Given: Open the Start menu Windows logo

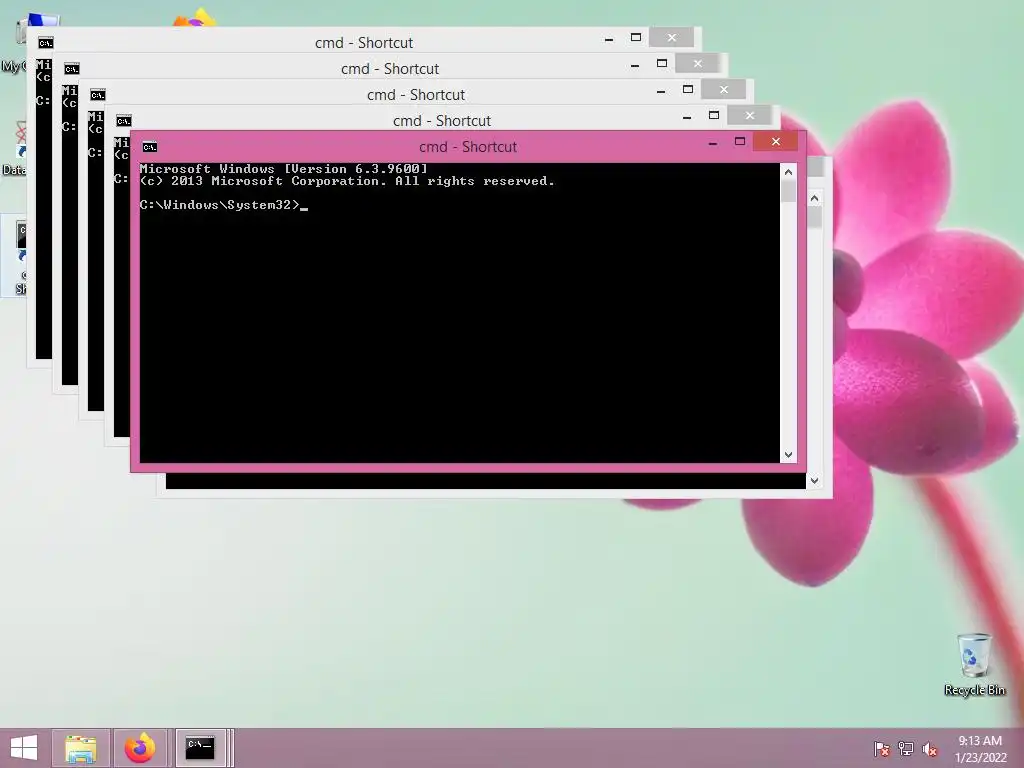Looking at the screenshot, I should tap(24, 748).
